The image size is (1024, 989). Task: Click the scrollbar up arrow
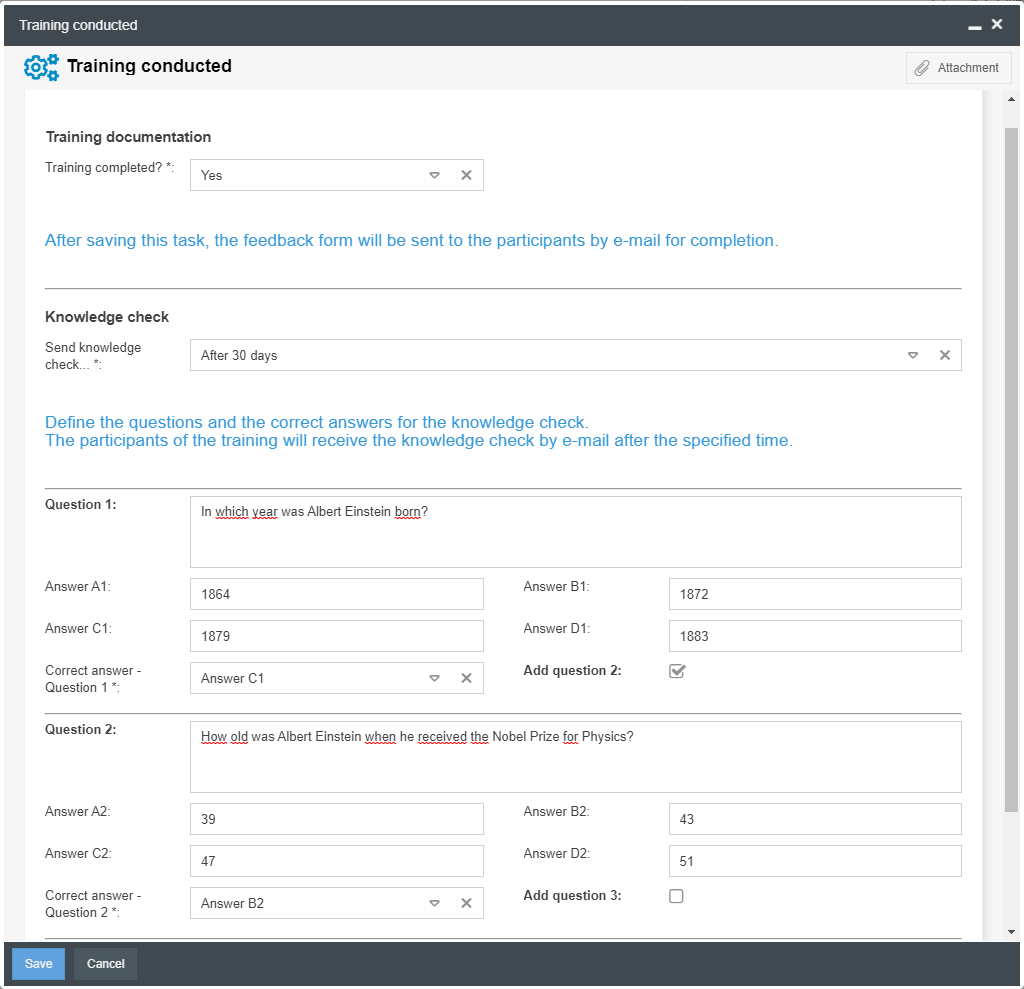click(1011, 99)
